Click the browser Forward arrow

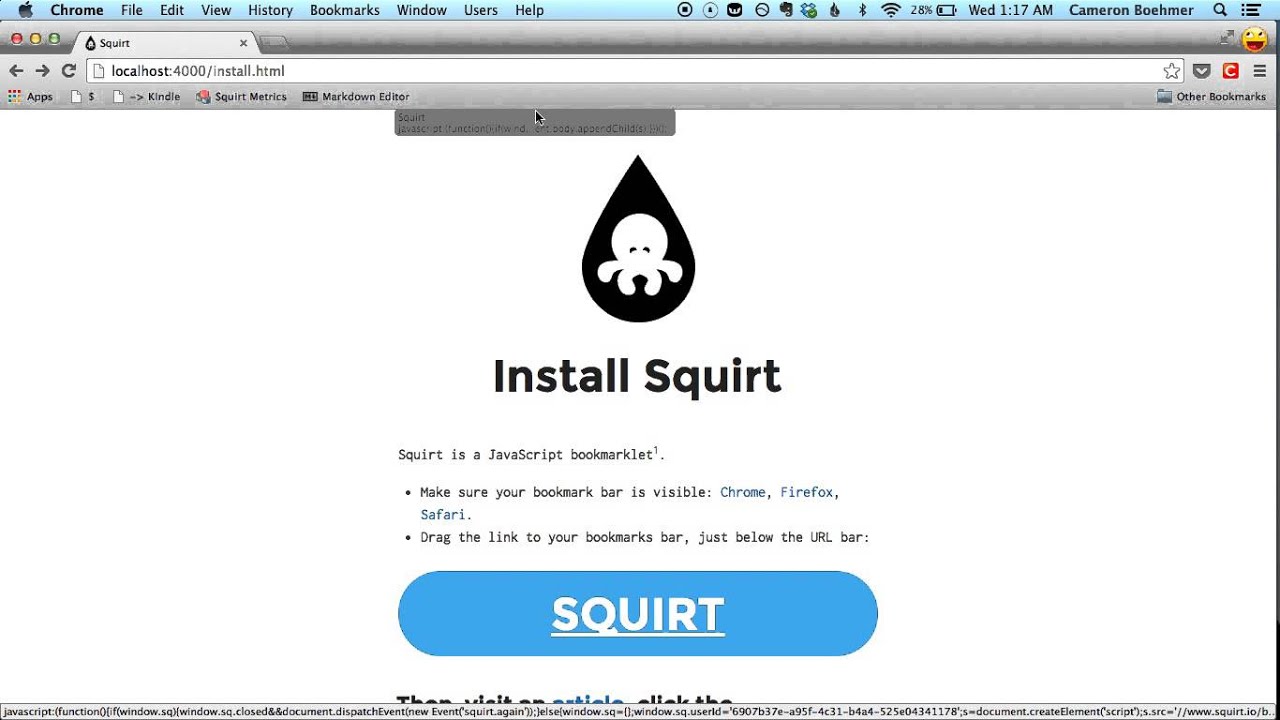point(42,71)
